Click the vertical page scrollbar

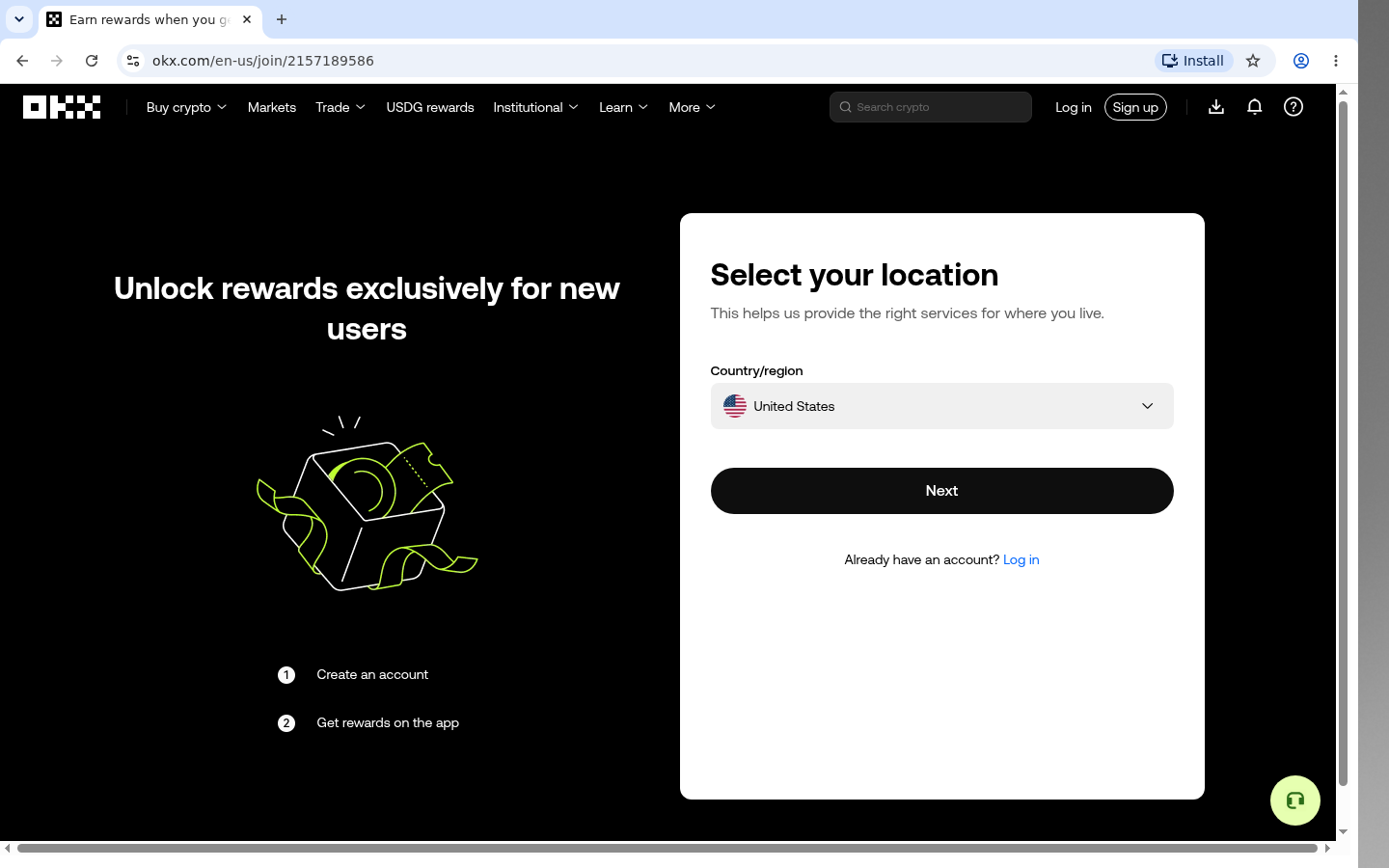point(1343,444)
